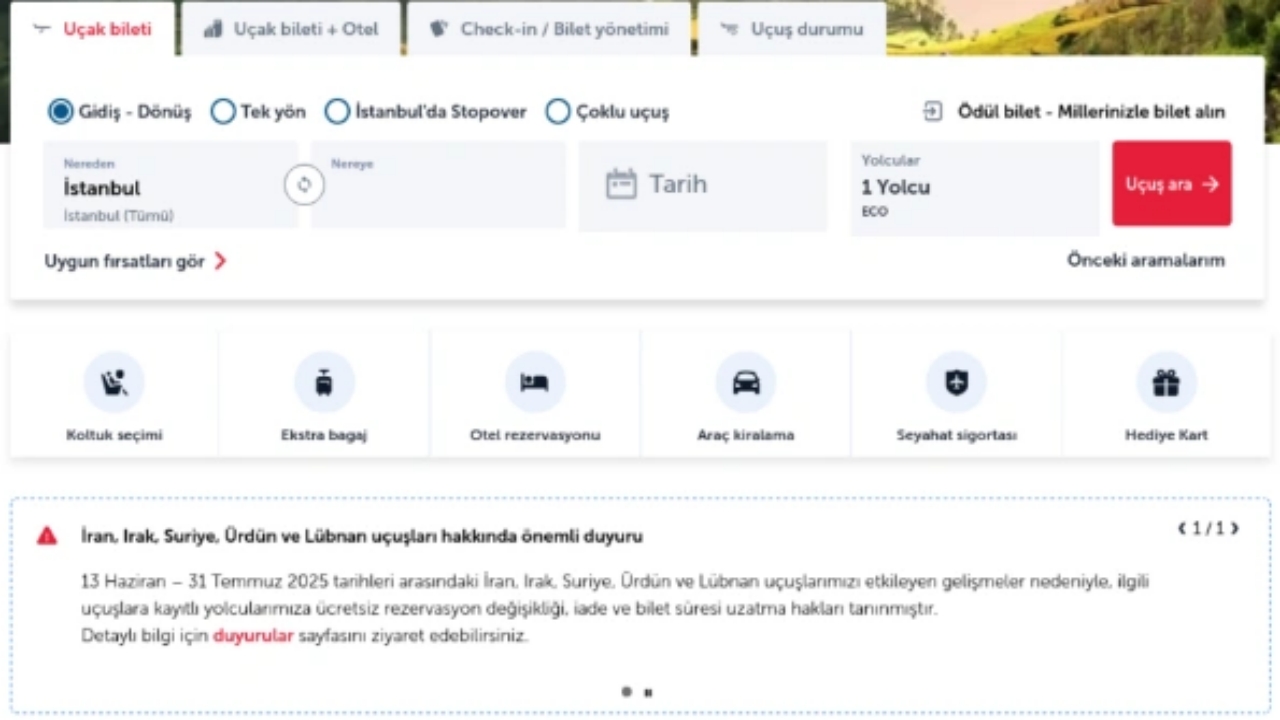Enable the İstanbul'da Stopover option

coord(337,111)
